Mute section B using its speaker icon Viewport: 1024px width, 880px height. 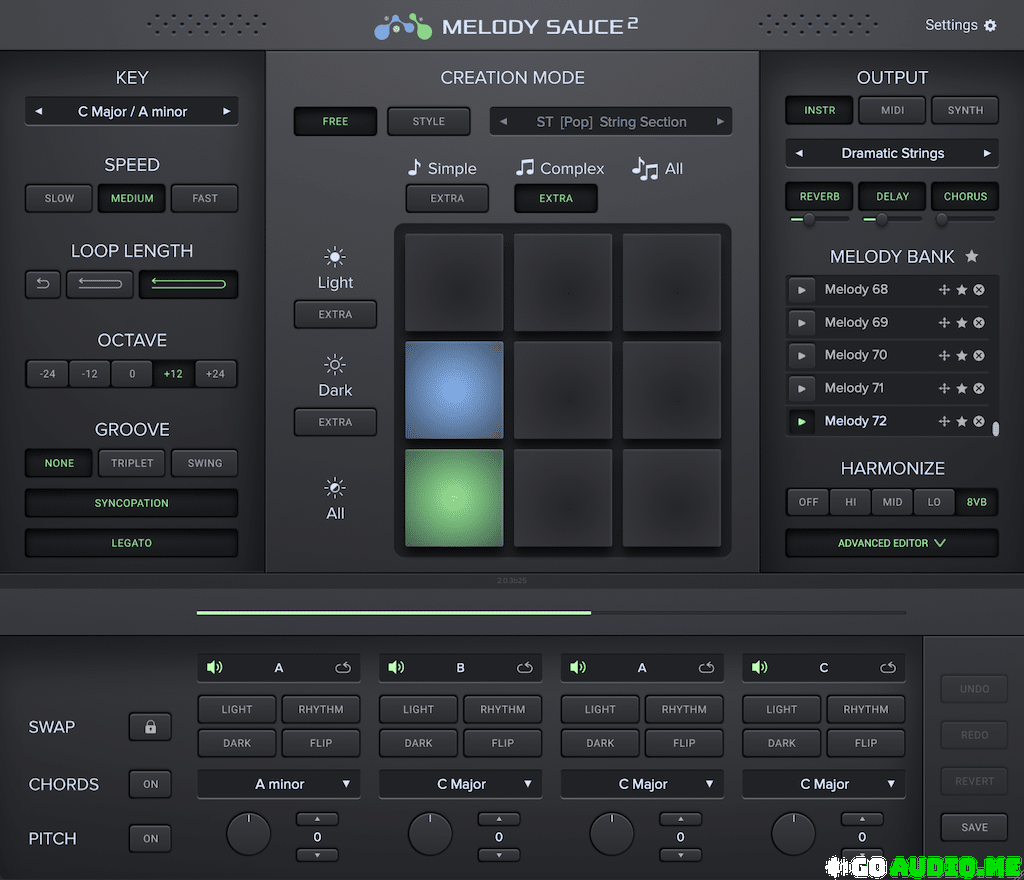(396, 667)
